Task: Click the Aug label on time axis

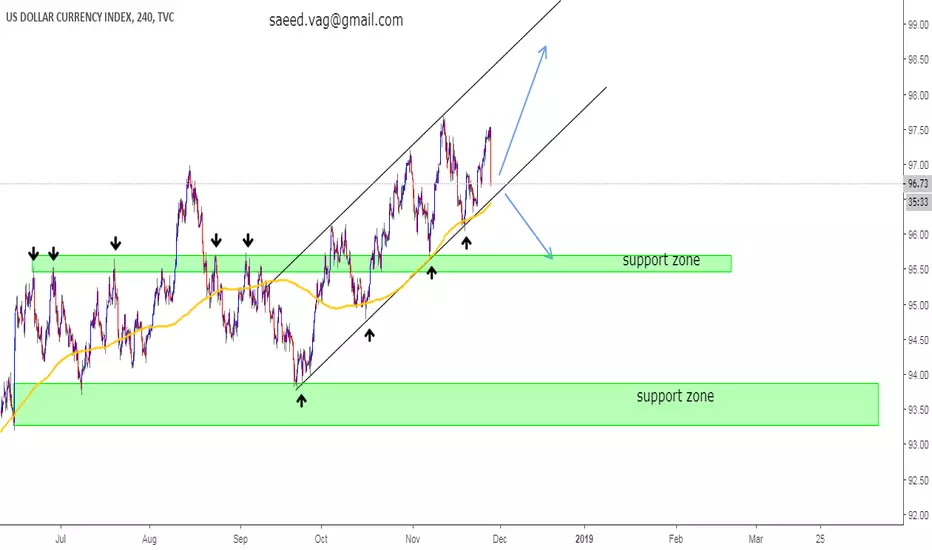Action: 149,539
